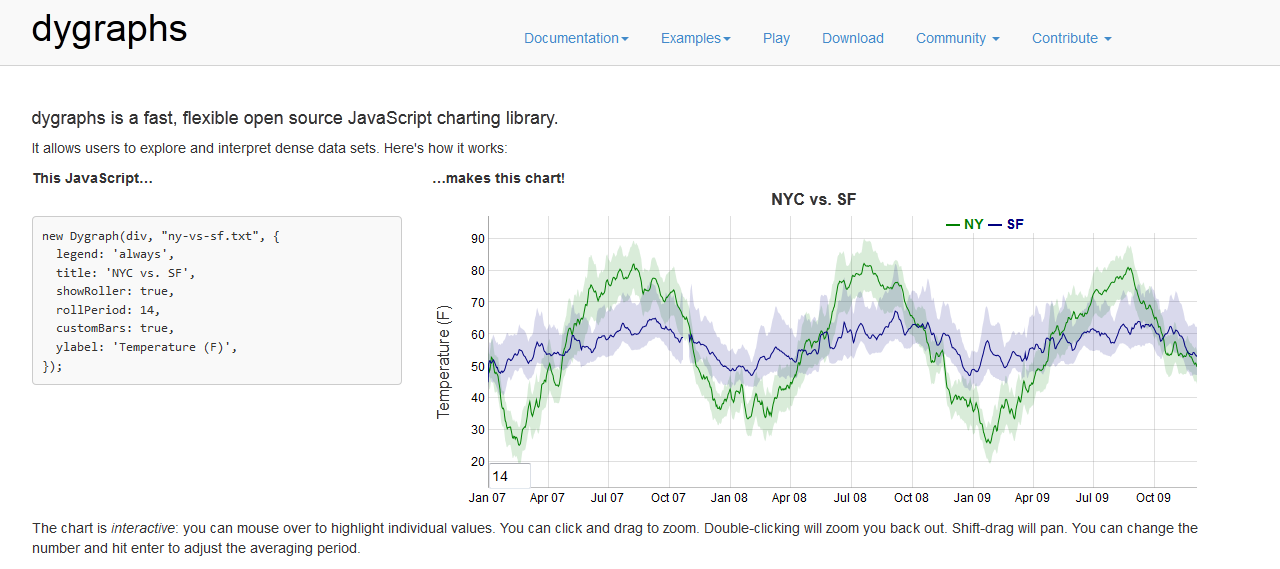Viewport: 1280px width, 569px height.
Task: Click the chart title NYC vs. SF
Action: pyautogui.click(x=813, y=200)
